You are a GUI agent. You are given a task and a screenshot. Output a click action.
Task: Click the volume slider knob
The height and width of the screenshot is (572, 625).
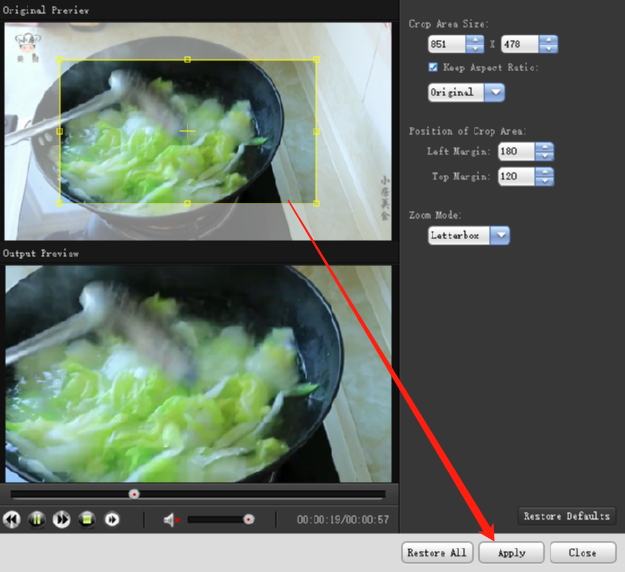coord(249,519)
